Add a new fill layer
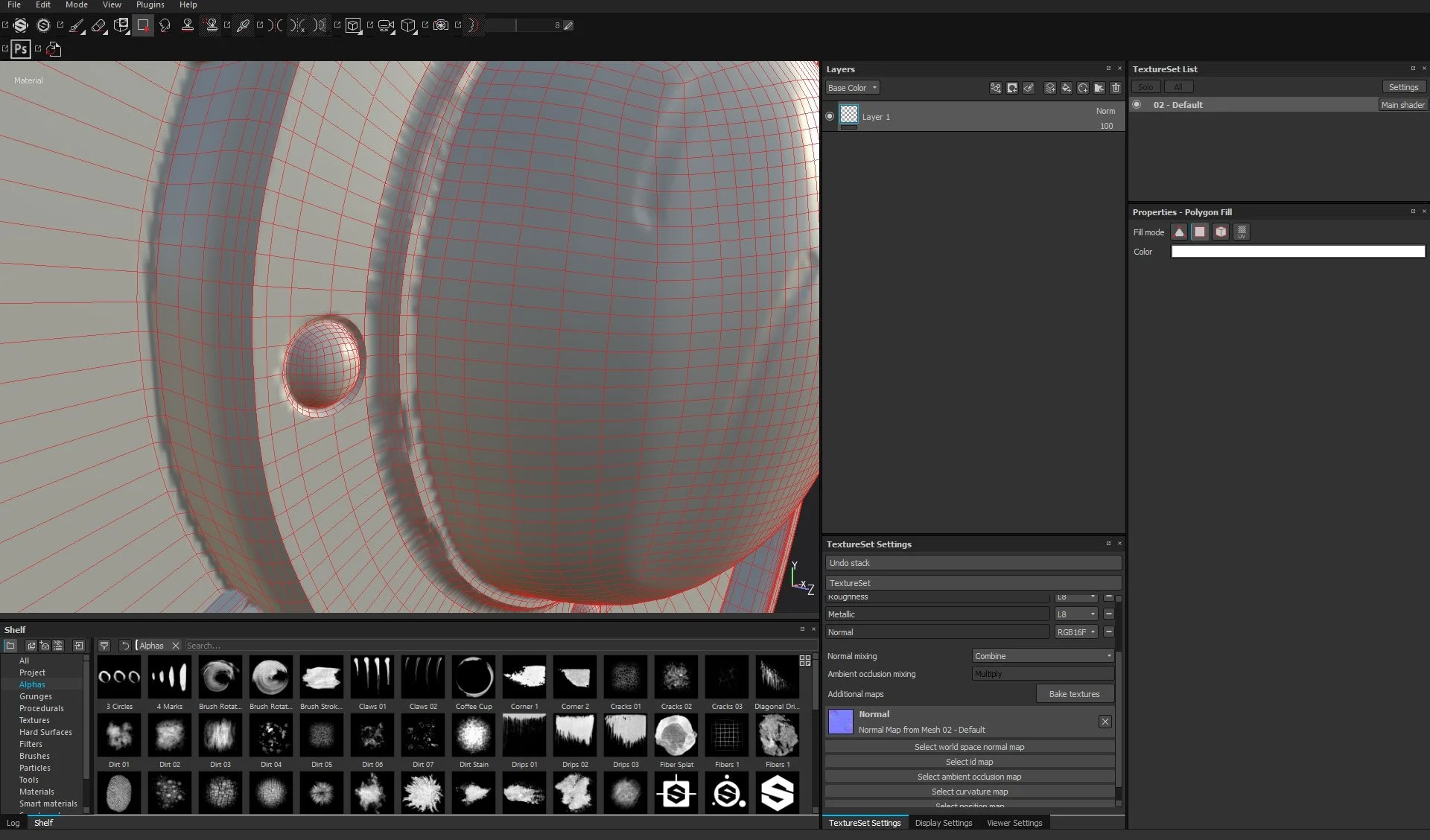Viewport: 1430px width, 840px height. pos(1067,88)
